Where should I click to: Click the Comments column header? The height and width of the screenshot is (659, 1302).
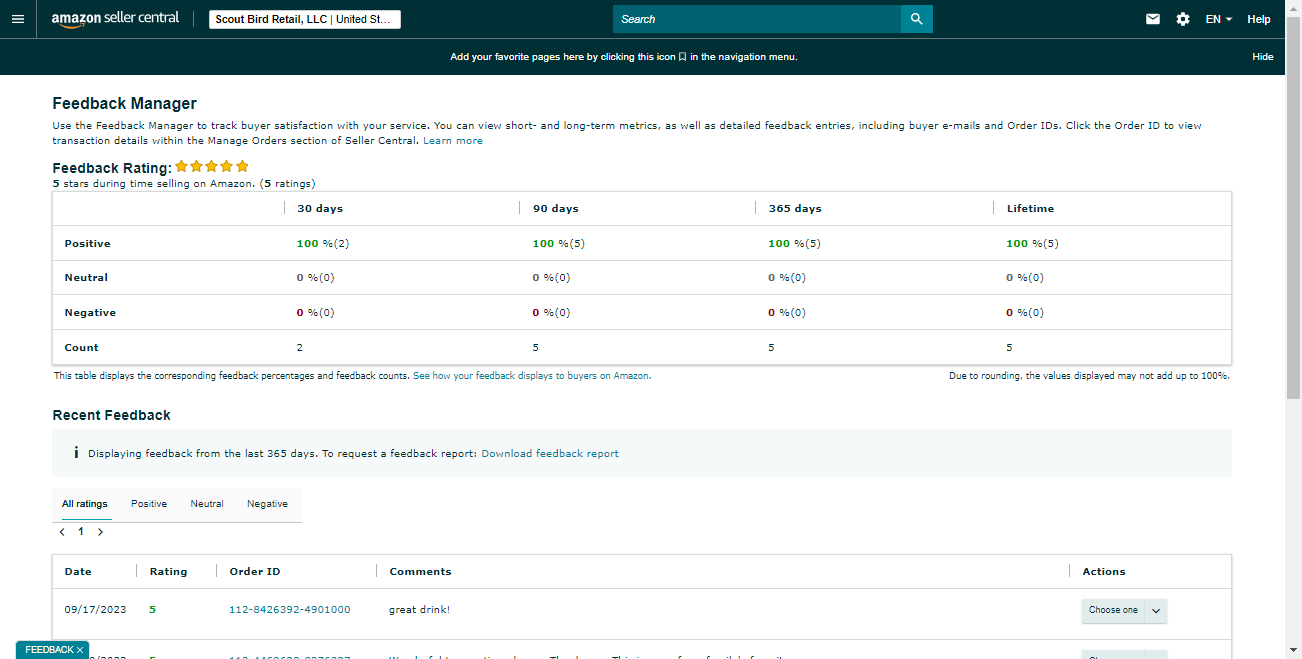coord(420,572)
